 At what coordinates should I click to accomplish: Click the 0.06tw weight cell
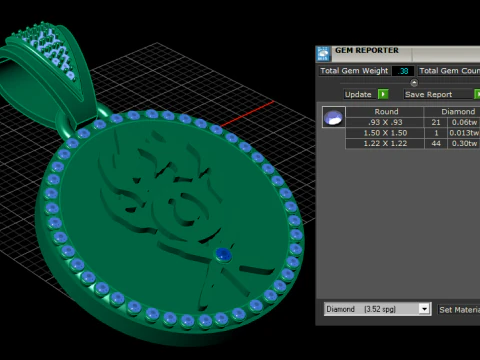tap(464, 122)
